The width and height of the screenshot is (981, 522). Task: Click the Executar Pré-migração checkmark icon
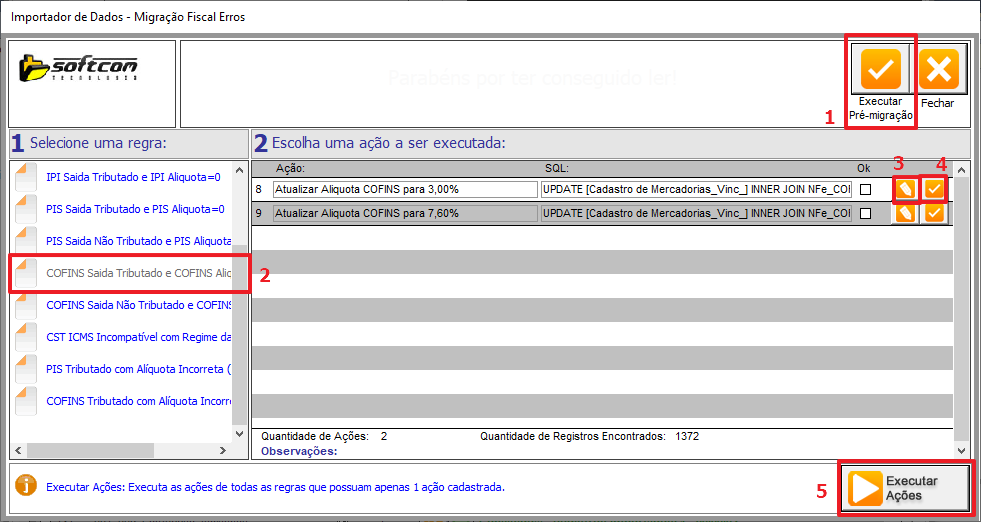880,70
